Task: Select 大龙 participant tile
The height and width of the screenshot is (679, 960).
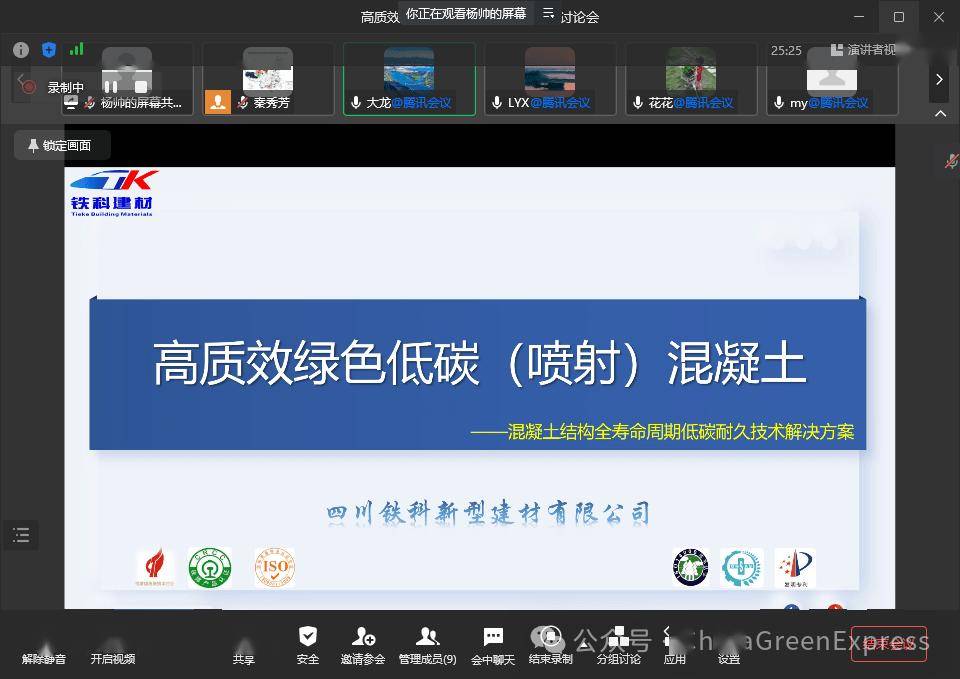Action: [409, 79]
